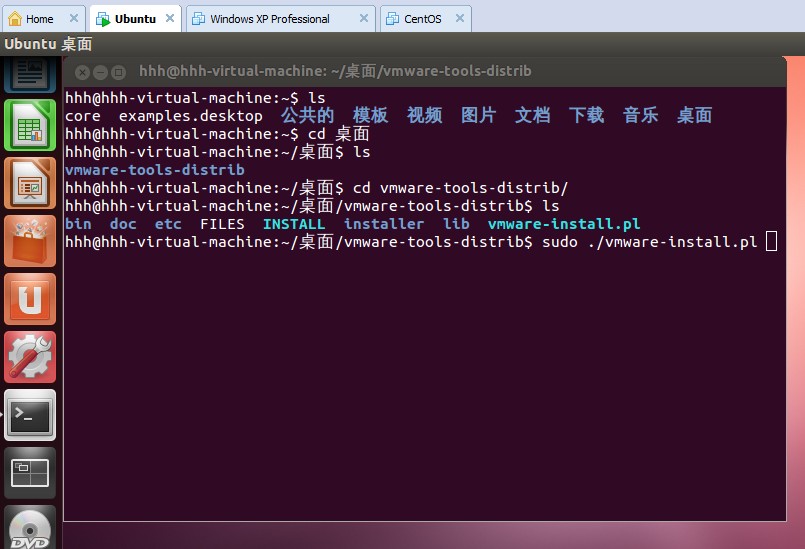Viewport: 805px width, 549px height.
Task: Open the Workspace Switcher icon
Action: [30, 473]
